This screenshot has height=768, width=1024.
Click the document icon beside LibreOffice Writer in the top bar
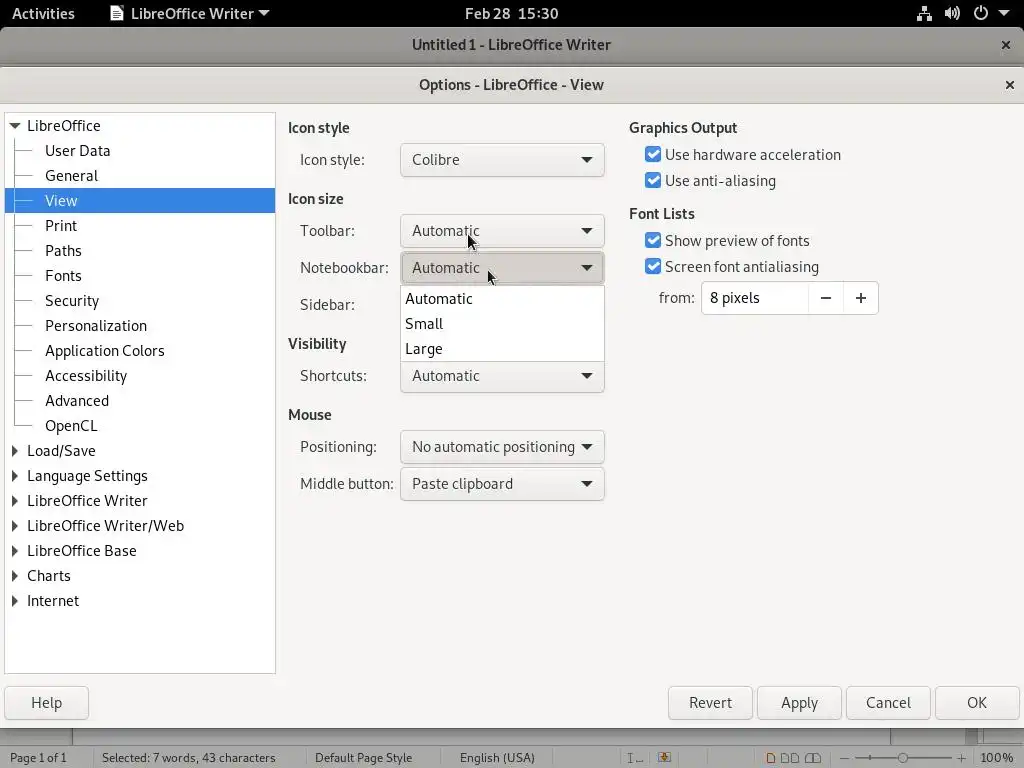click(117, 13)
